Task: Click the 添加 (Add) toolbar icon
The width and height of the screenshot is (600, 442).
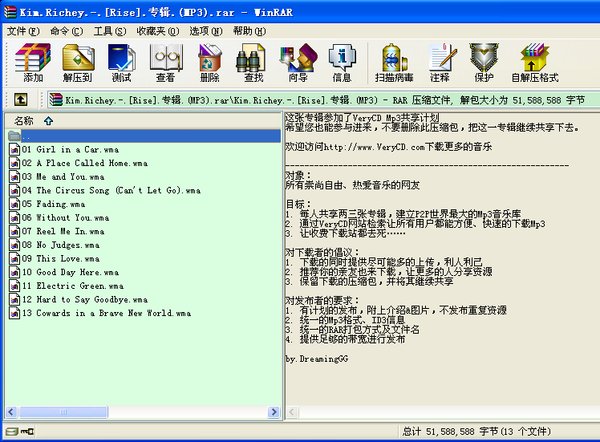Action: [x=33, y=63]
